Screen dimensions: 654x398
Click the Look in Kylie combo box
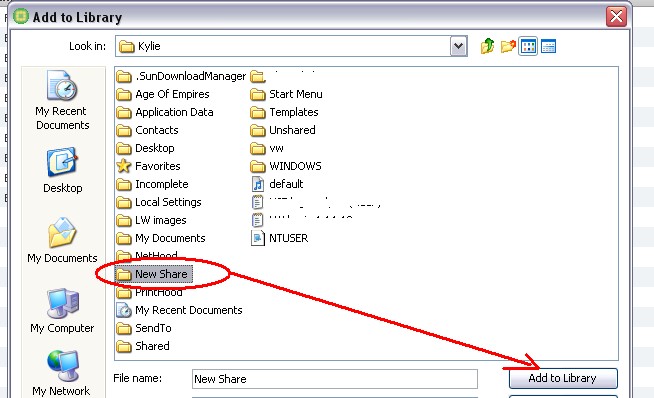click(x=291, y=46)
